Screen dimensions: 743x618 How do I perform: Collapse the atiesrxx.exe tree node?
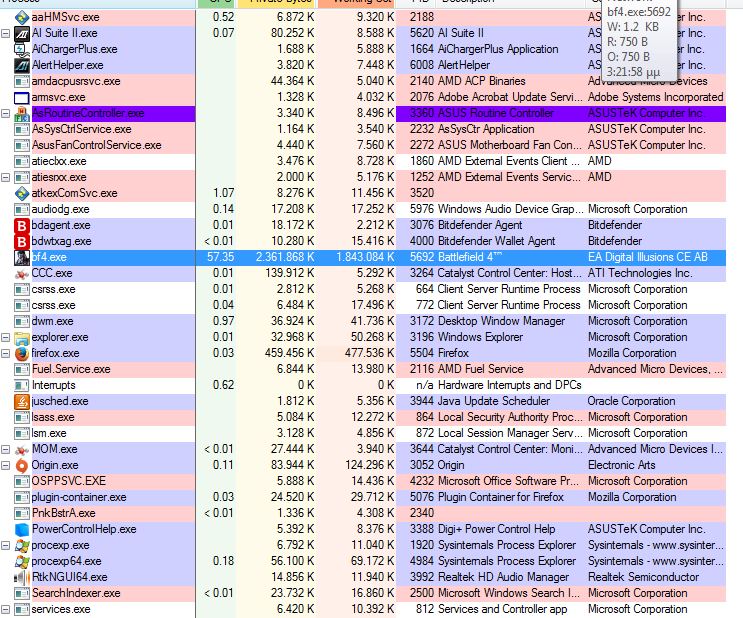6,178
